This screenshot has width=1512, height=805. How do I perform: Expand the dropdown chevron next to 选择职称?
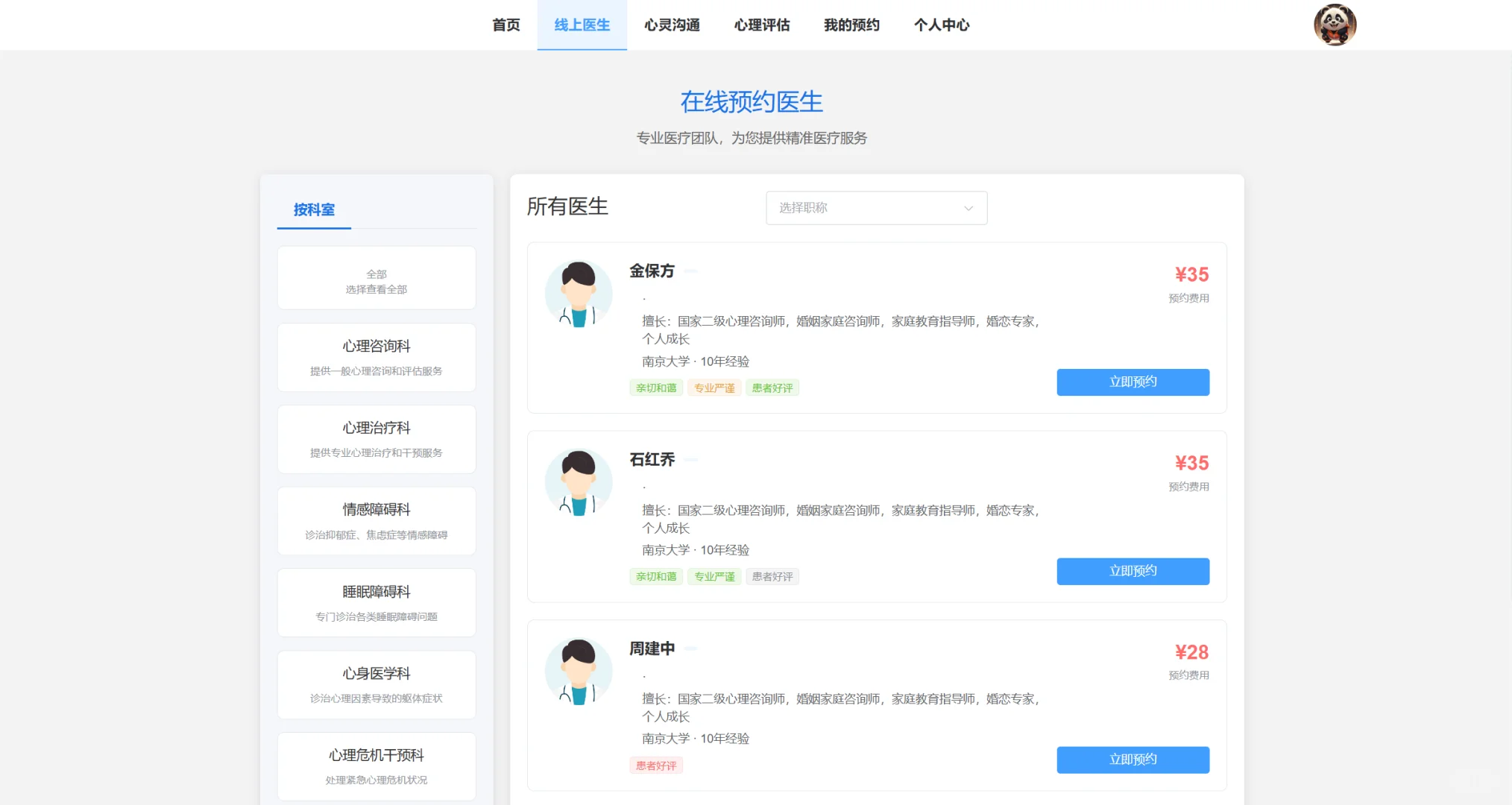(x=967, y=208)
